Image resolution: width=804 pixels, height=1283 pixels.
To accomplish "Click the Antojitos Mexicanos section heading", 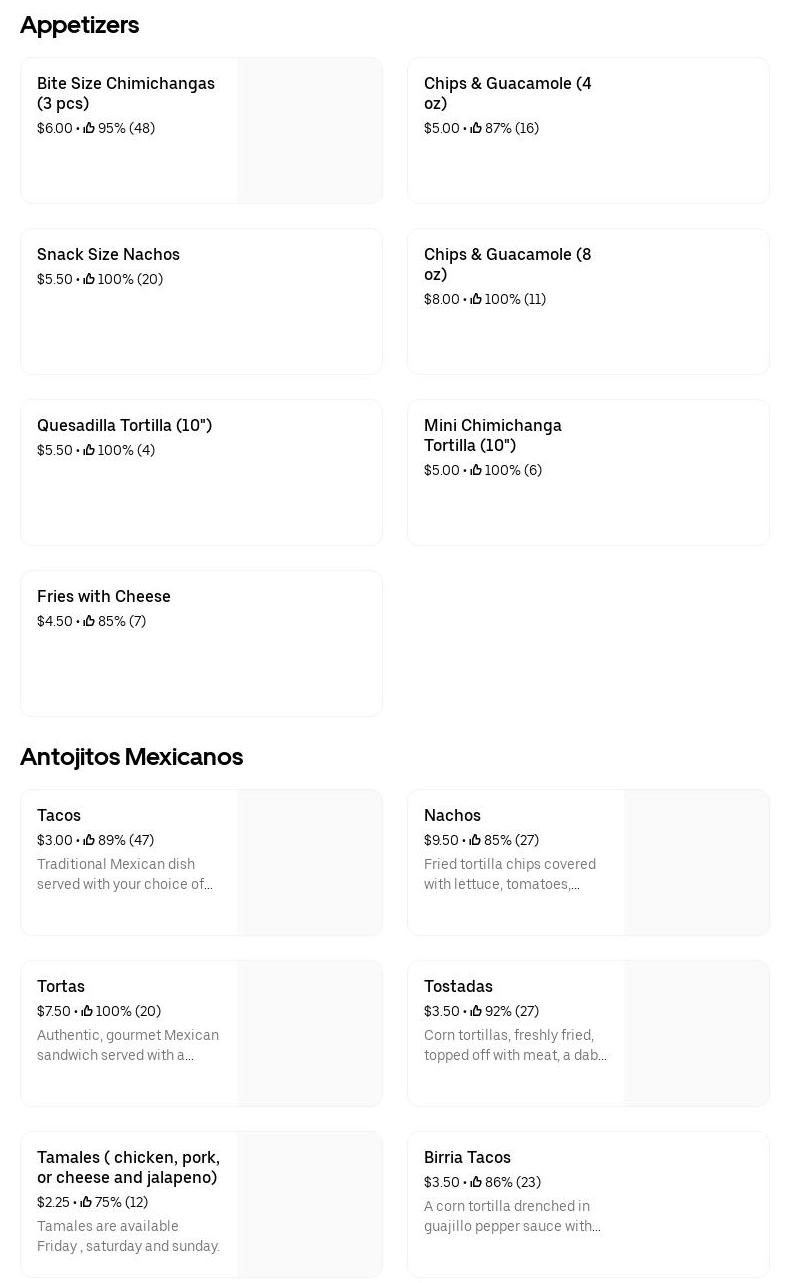I will click(x=132, y=757).
